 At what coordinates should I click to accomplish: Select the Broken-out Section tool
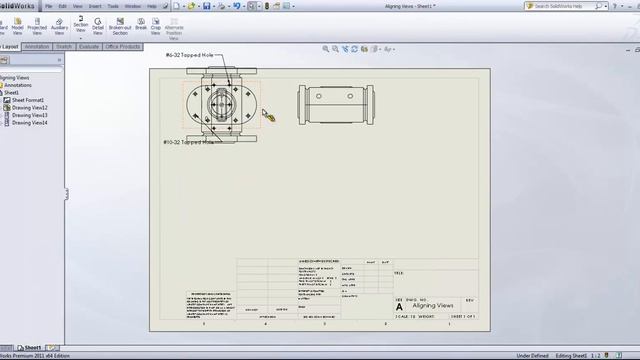120,26
